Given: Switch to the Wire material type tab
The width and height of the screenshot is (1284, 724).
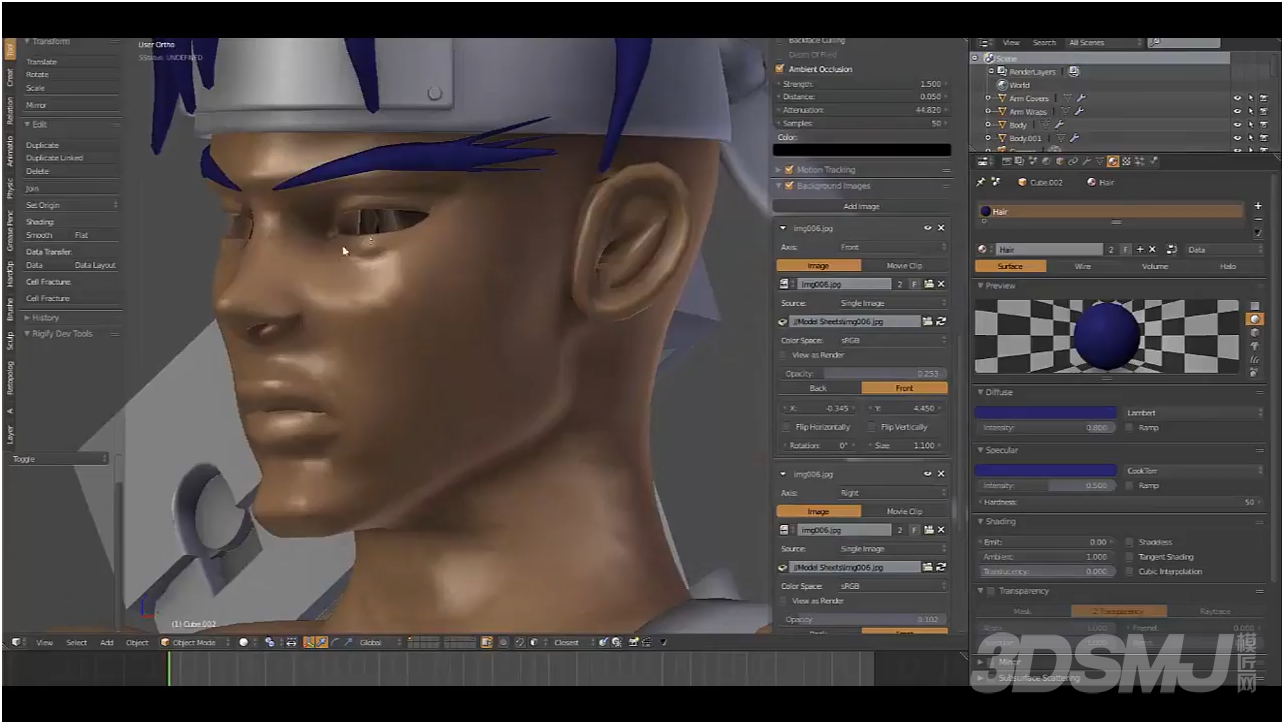Looking at the screenshot, I should (x=1082, y=266).
